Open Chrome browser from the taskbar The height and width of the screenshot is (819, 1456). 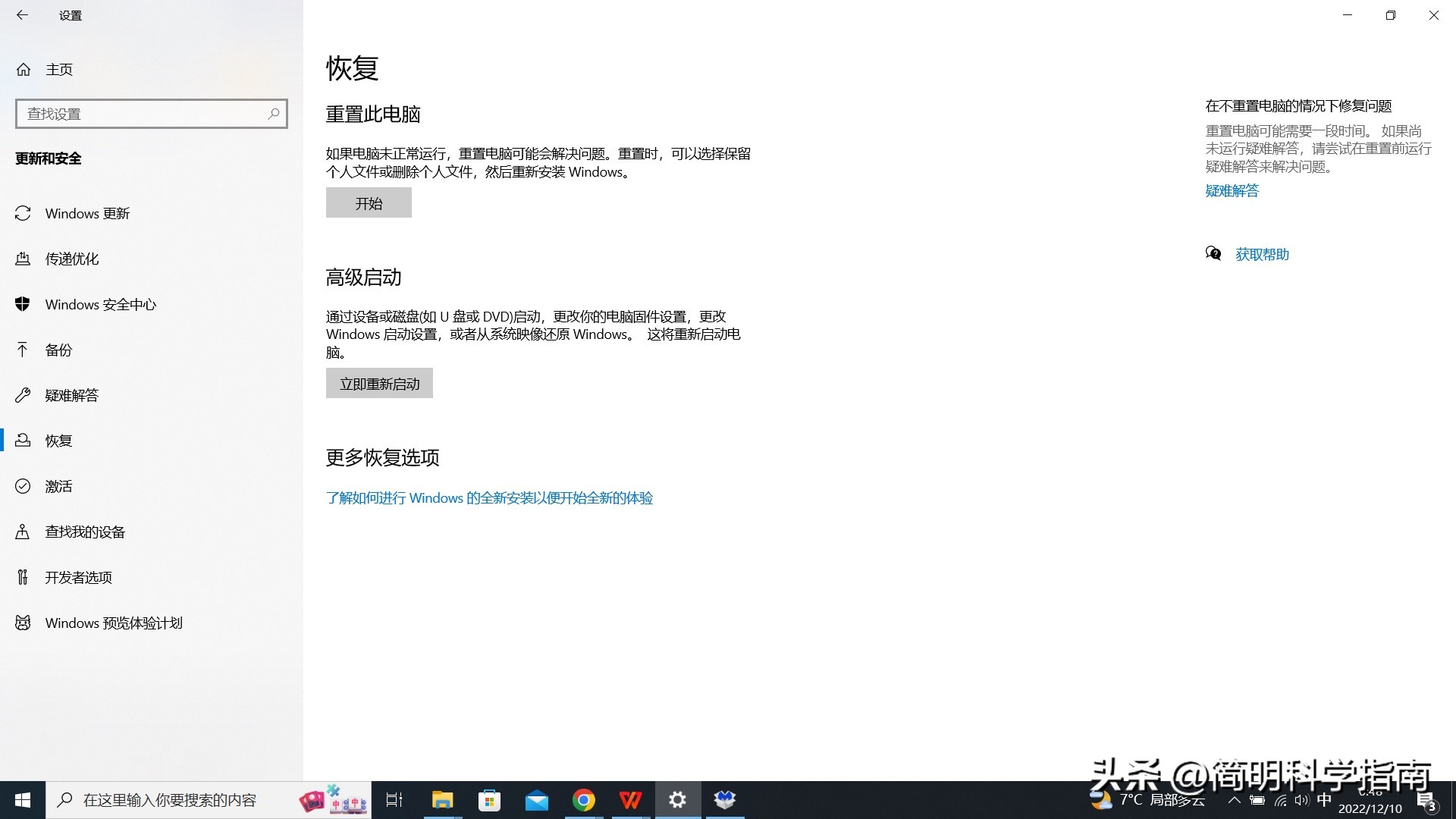(x=583, y=799)
